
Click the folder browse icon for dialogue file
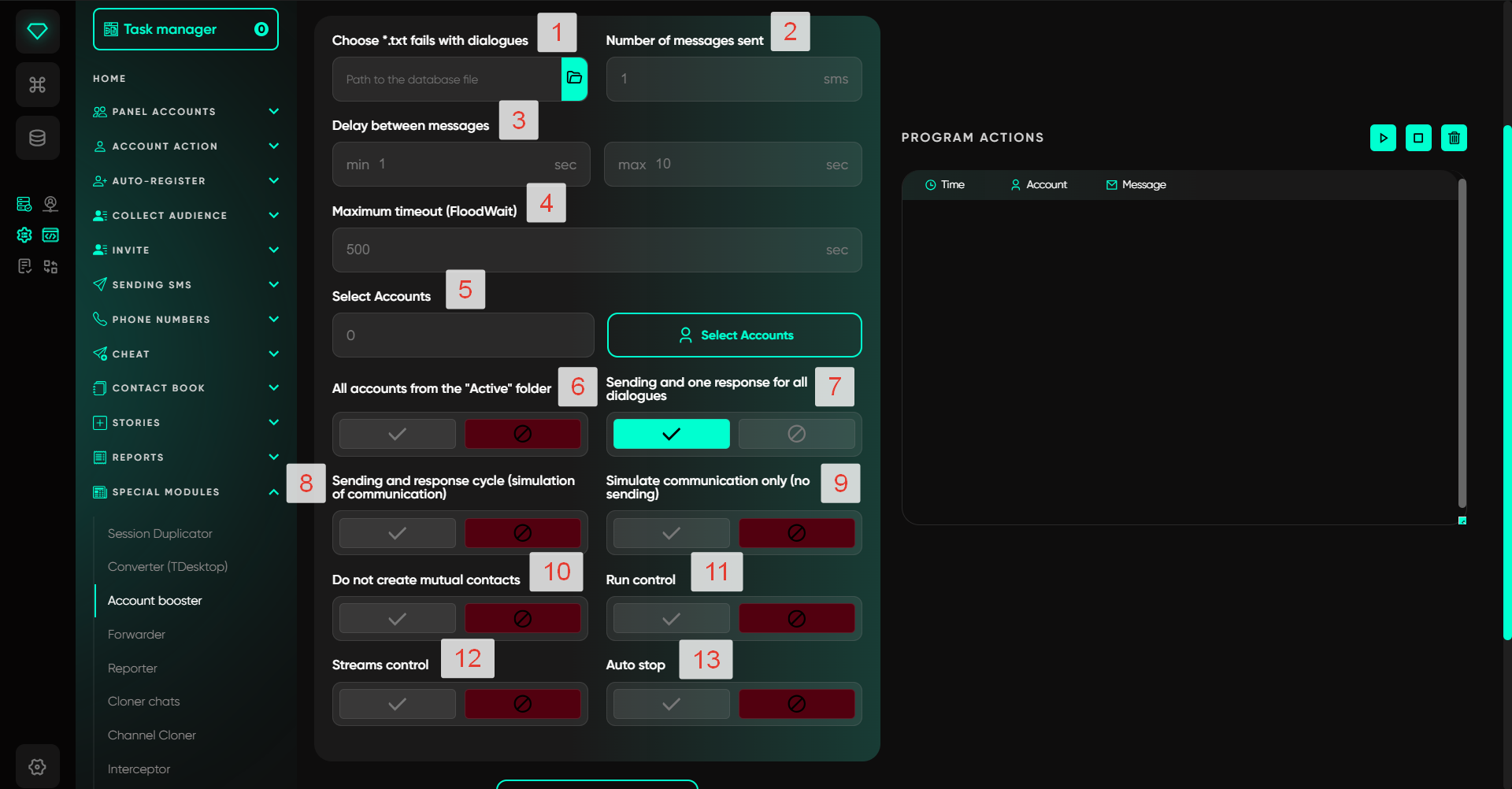pos(574,79)
